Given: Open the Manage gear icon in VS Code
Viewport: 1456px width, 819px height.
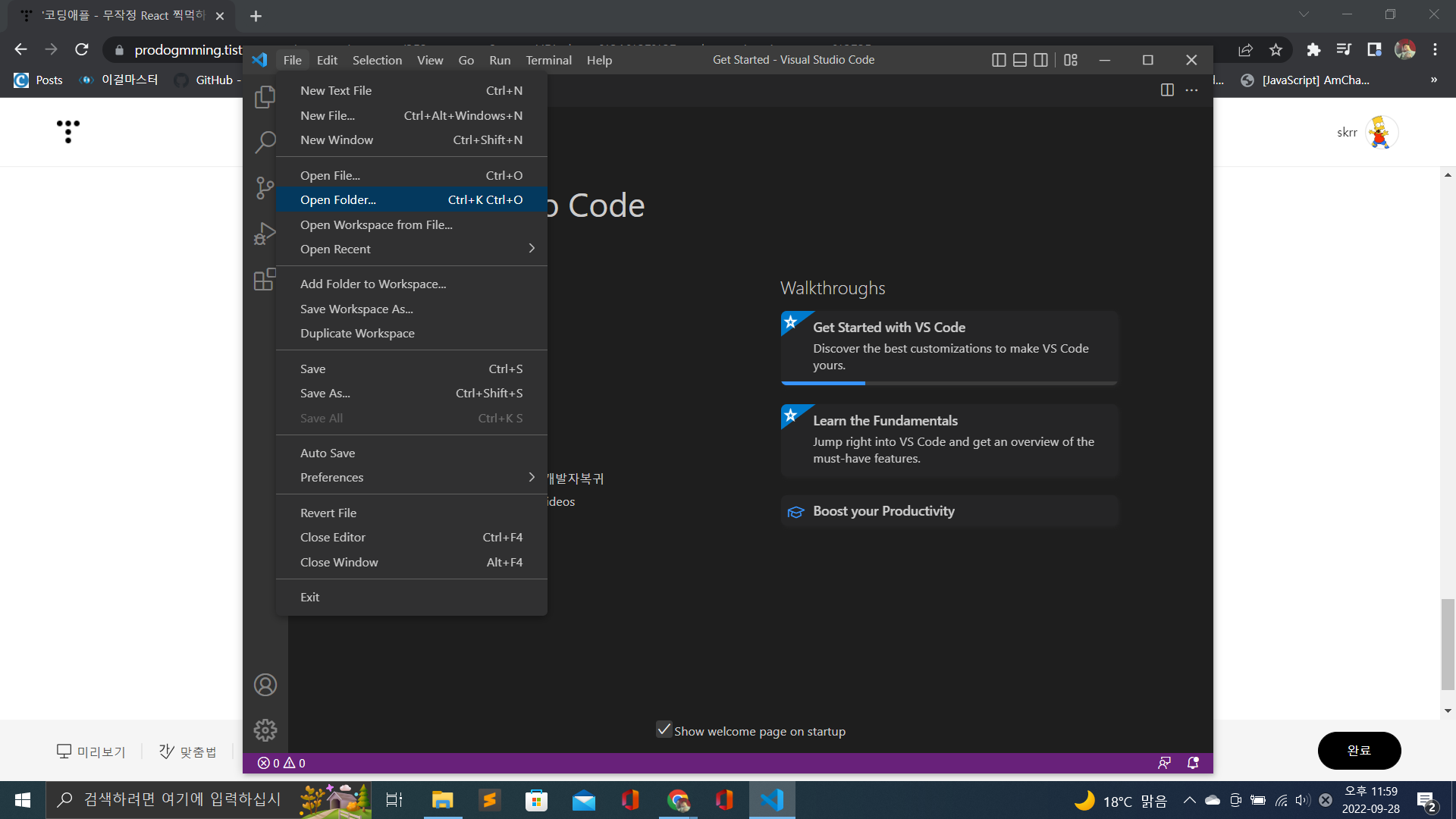Looking at the screenshot, I should pyautogui.click(x=265, y=730).
